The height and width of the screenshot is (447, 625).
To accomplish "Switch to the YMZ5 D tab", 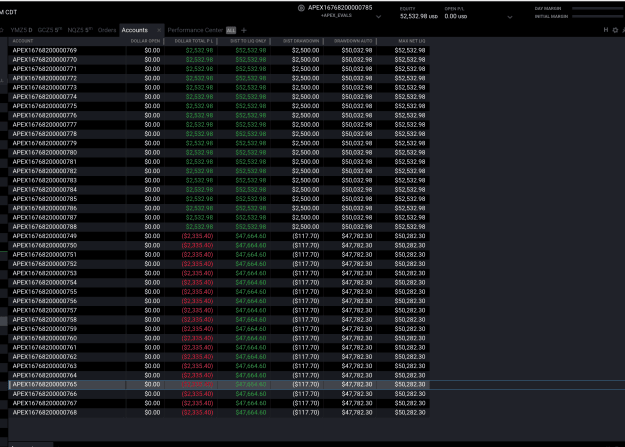I will point(22,30).
